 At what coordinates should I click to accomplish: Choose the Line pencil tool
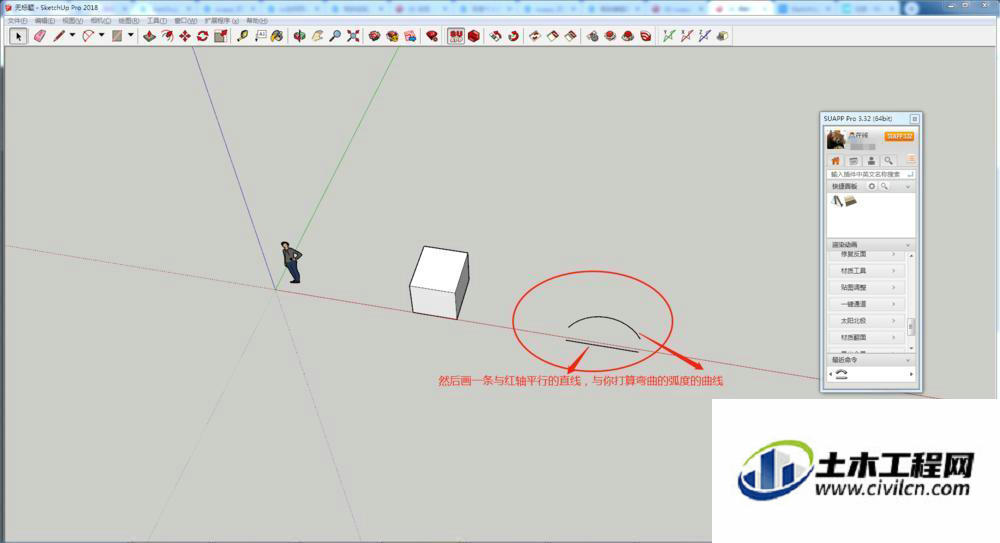[59, 36]
